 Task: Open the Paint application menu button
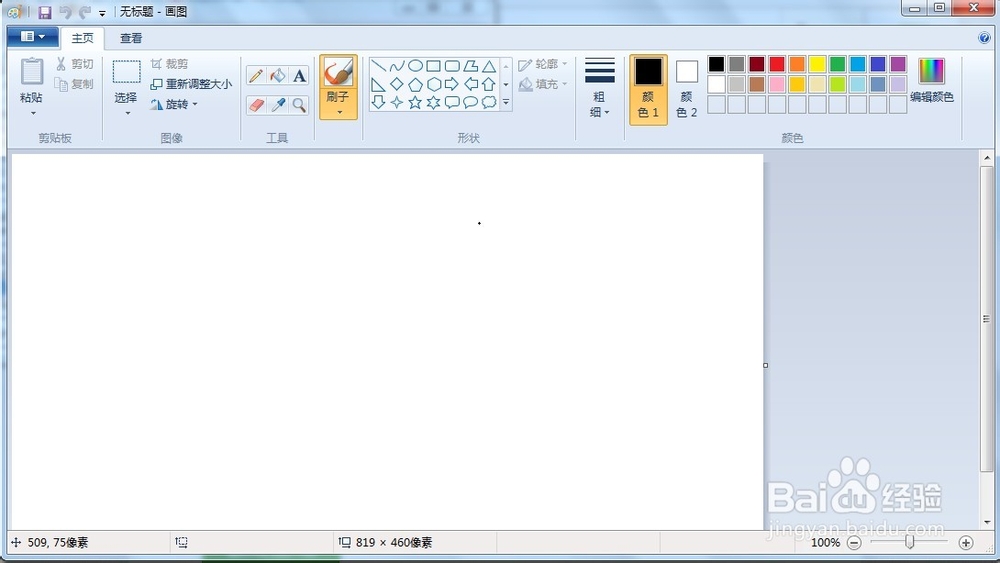(x=33, y=37)
